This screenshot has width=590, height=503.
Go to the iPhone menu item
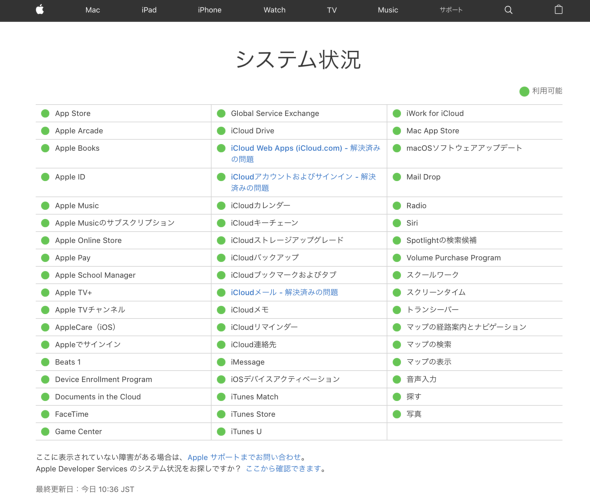tap(210, 10)
